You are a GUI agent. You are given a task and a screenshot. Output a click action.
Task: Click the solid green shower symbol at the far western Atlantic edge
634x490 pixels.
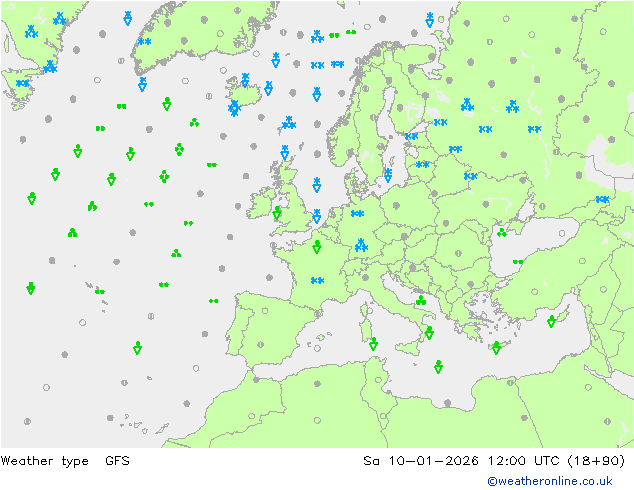[31, 288]
